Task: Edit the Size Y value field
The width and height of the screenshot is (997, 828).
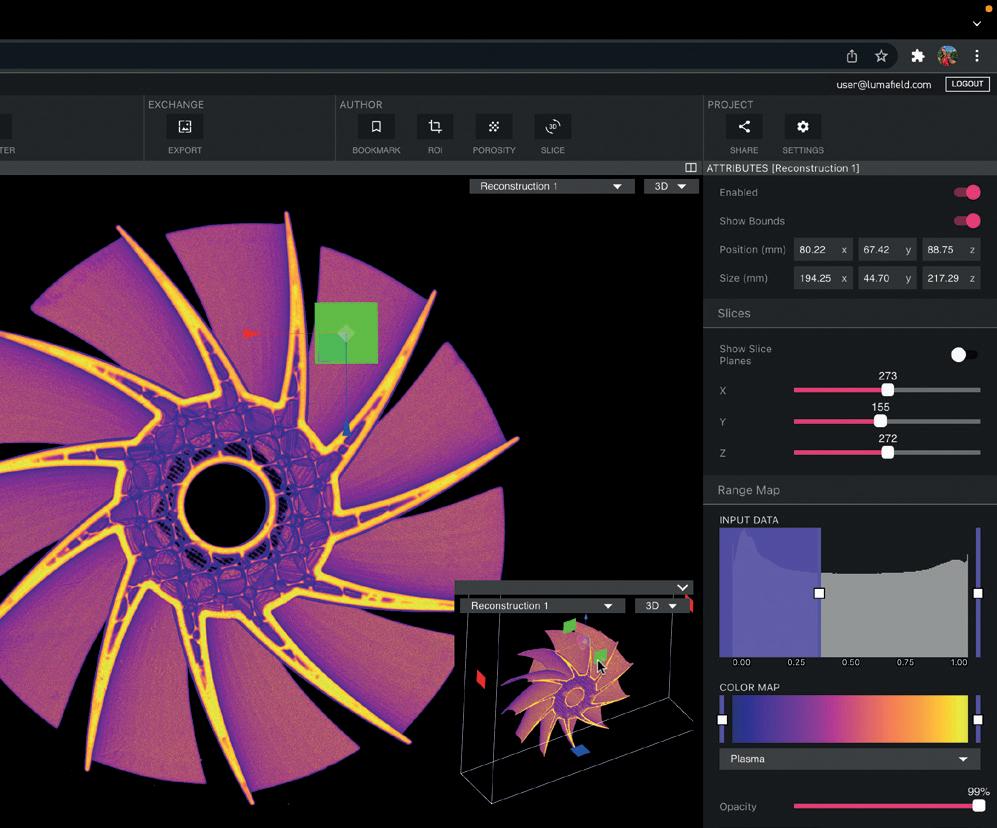Action: [x=887, y=279]
